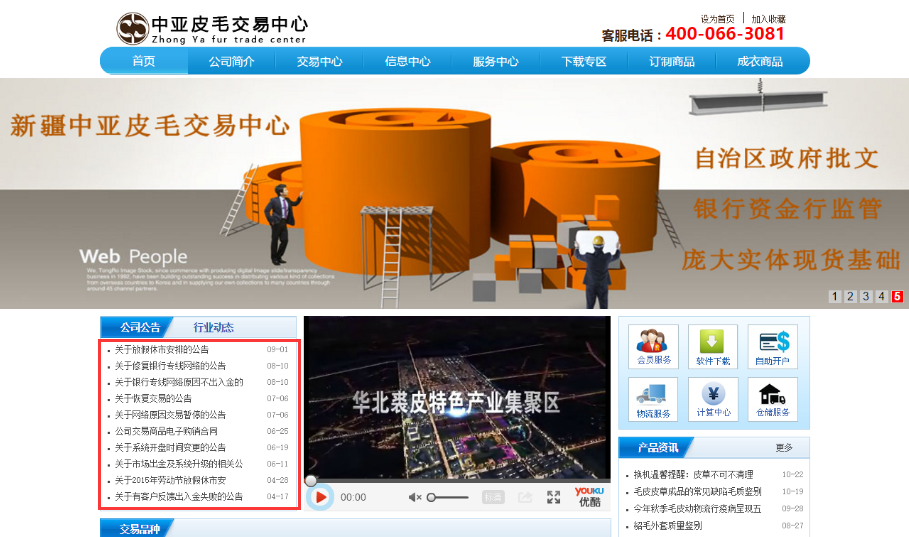
Task: Click the Youku logo in player
Action: click(x=589, y=496)
